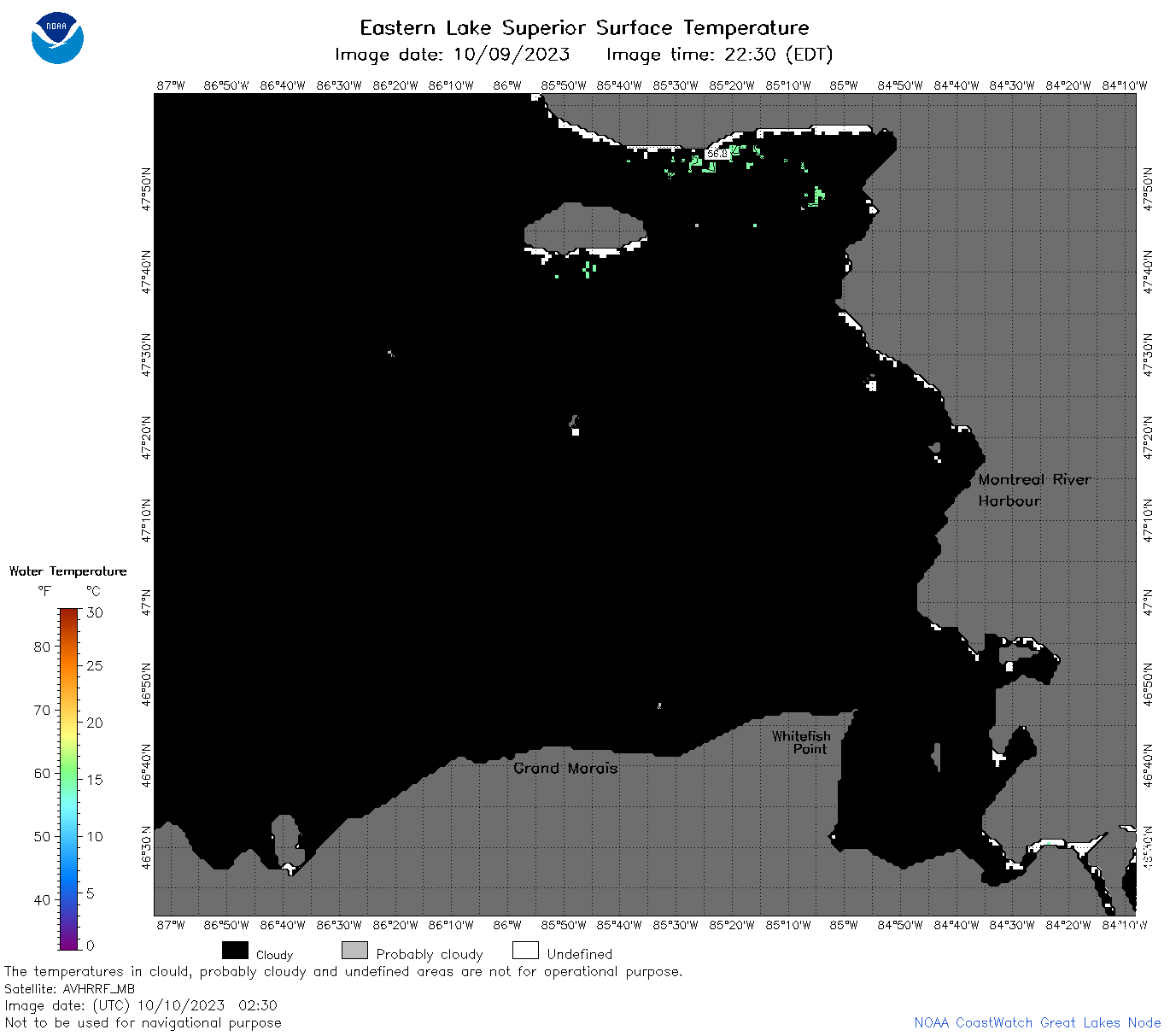1170x1036 pixels.
Task: Click the Montreal River Harbour map label
Action: tap(1034, 490)
